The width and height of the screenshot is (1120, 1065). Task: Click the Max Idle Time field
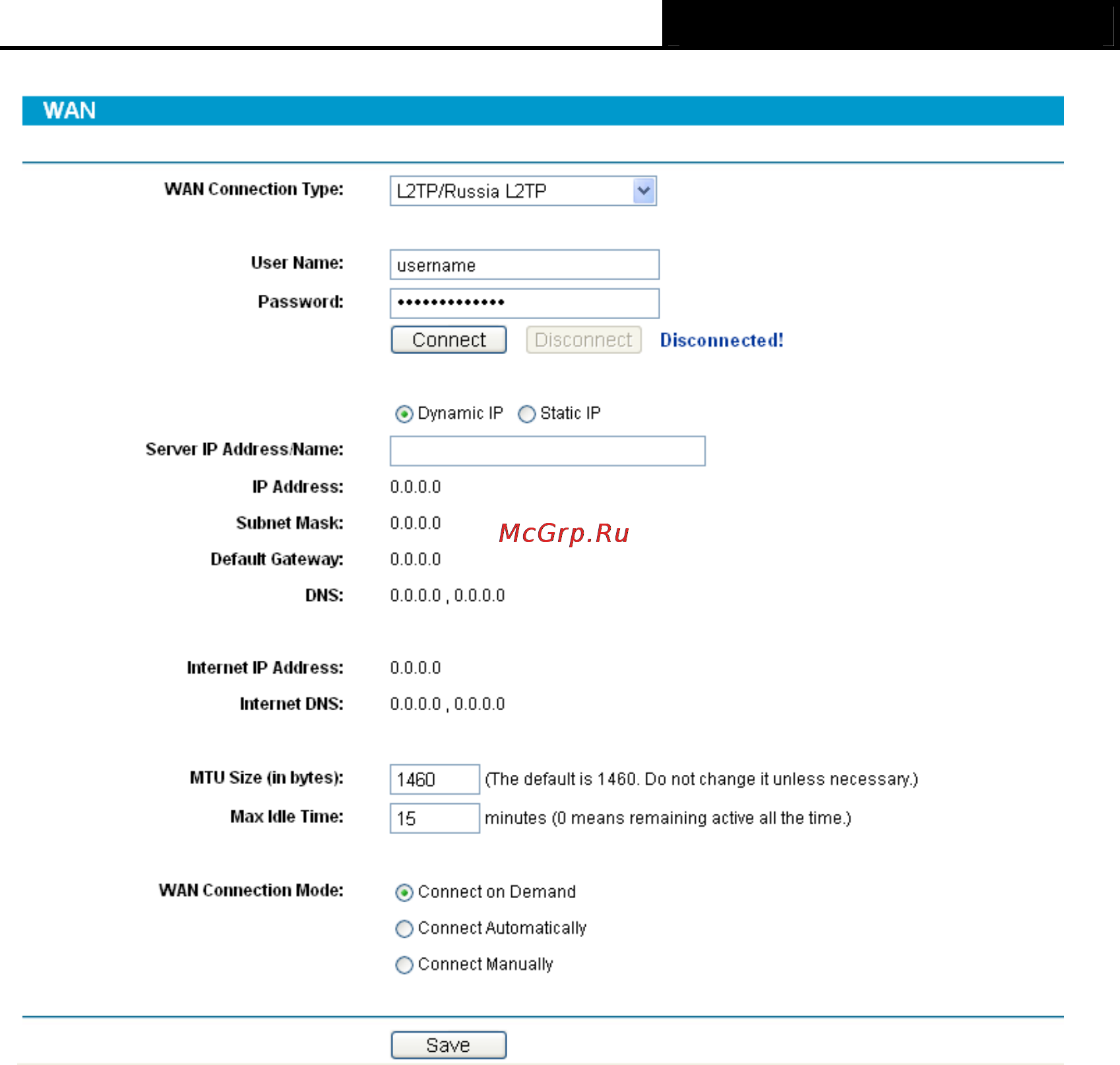tap(435, 818)
